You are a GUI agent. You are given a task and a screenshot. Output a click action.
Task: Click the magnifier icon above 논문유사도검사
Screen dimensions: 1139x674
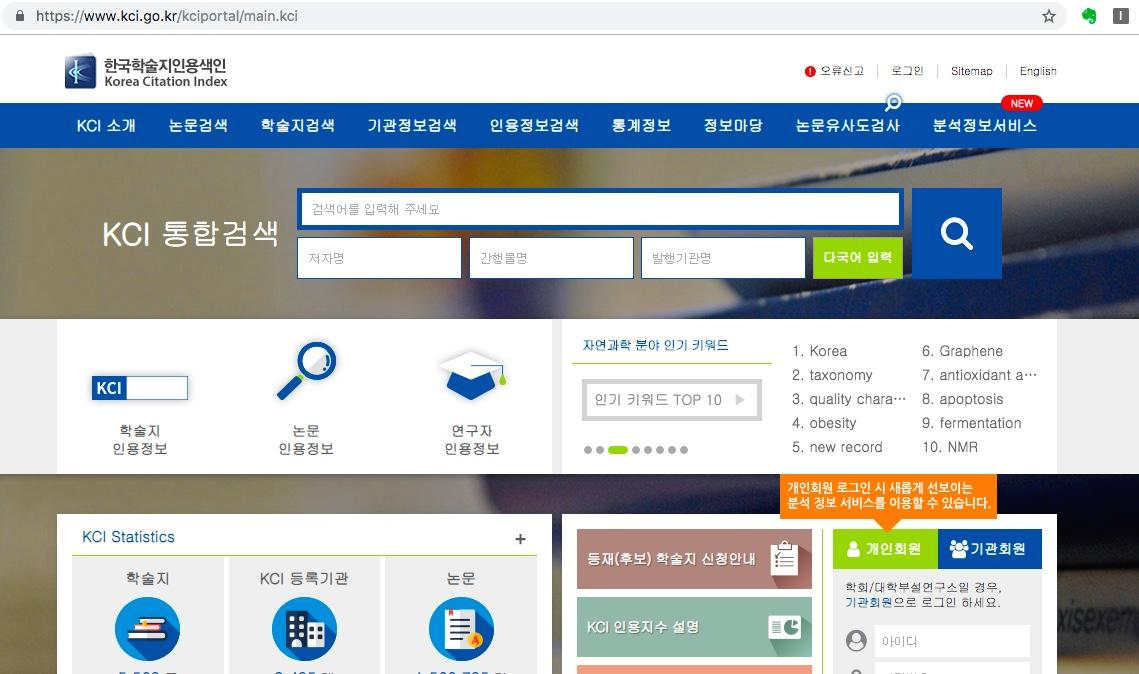coord(893,102)
